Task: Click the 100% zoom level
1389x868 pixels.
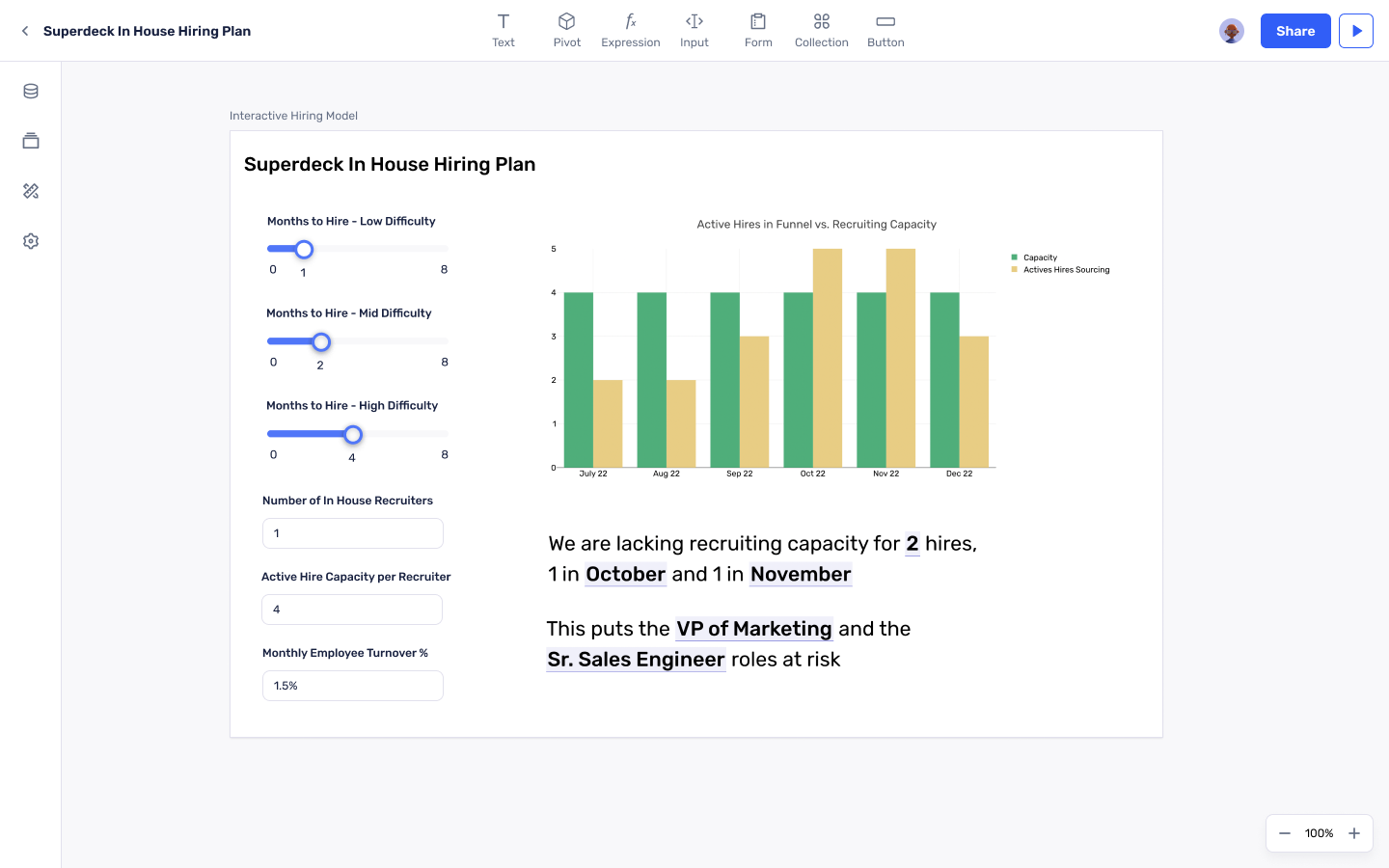Action: [1320, 833]
